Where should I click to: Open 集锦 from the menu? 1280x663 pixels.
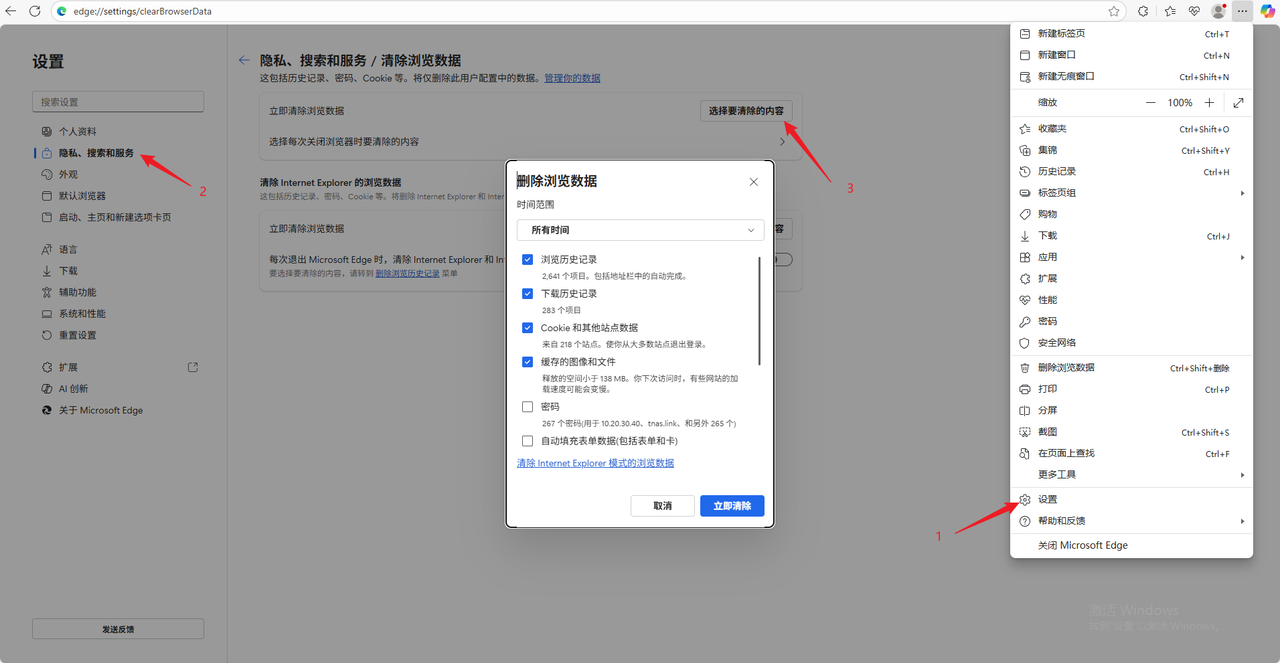1131,150
